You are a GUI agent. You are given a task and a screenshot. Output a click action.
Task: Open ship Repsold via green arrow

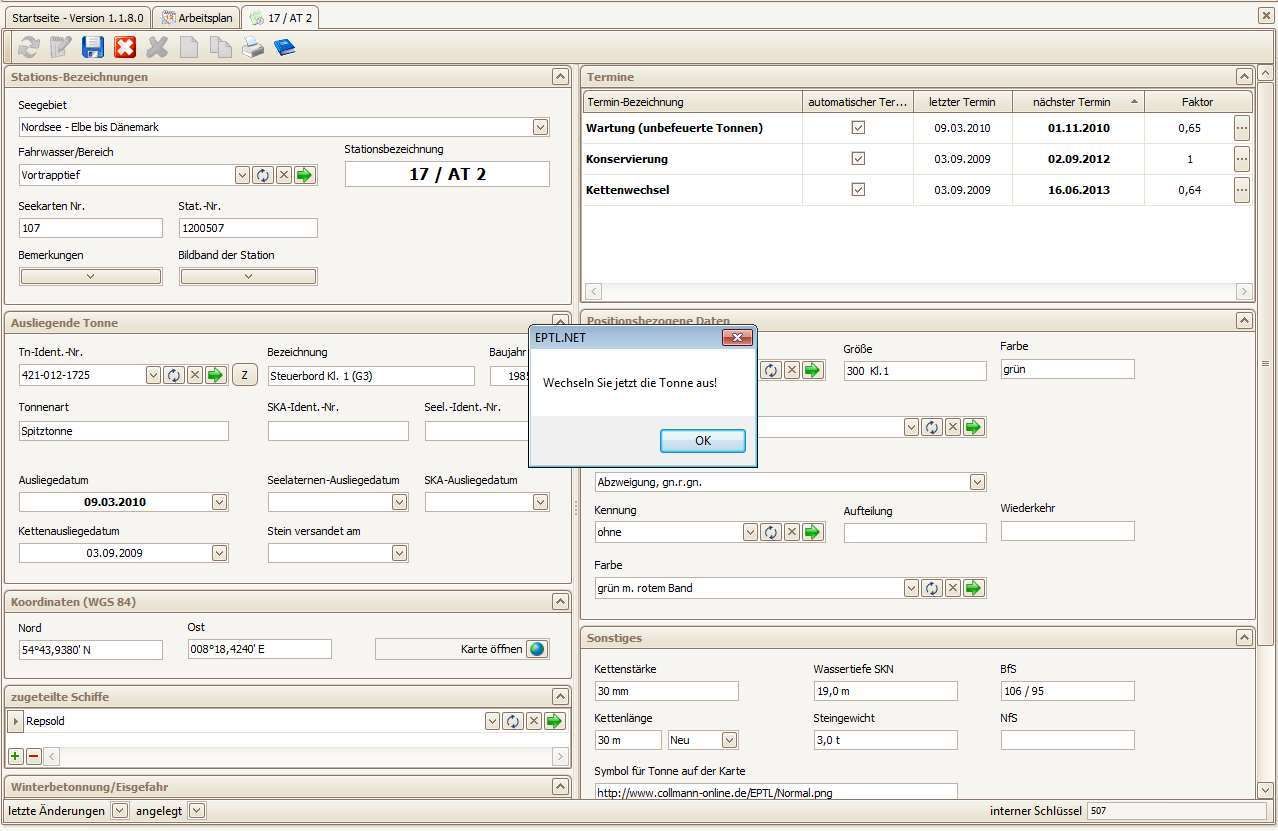pyautogui.click(x=555, y=721)
